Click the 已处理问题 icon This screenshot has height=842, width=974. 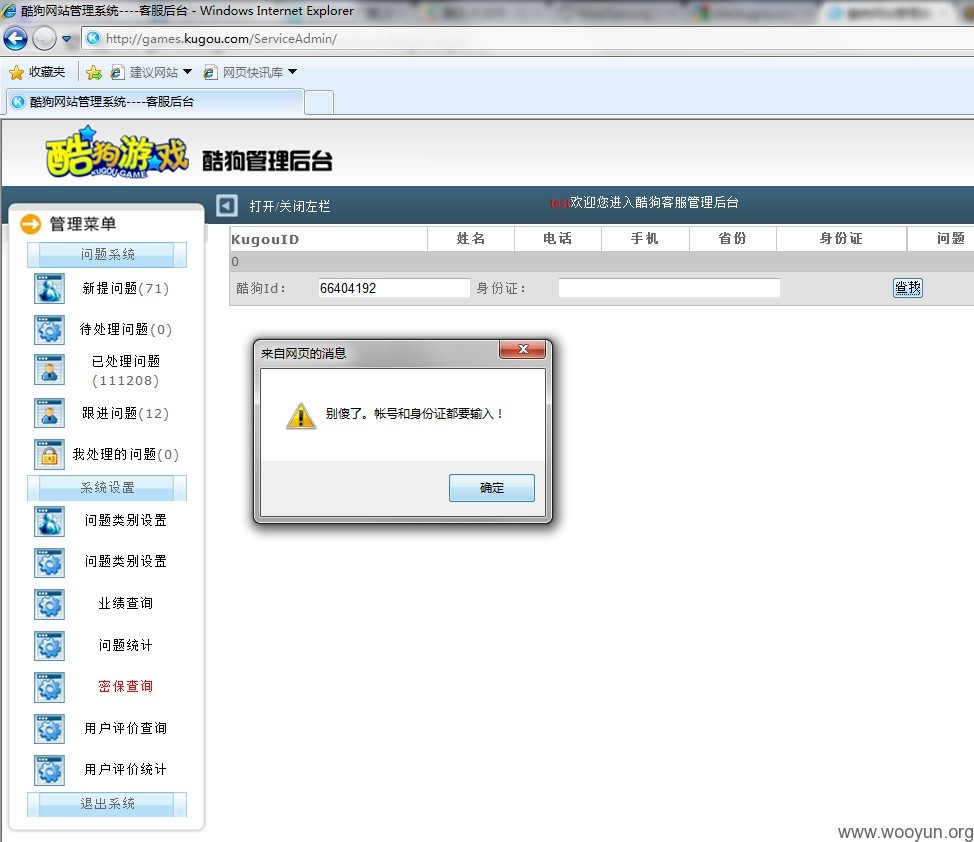click(x=49, y=370)
